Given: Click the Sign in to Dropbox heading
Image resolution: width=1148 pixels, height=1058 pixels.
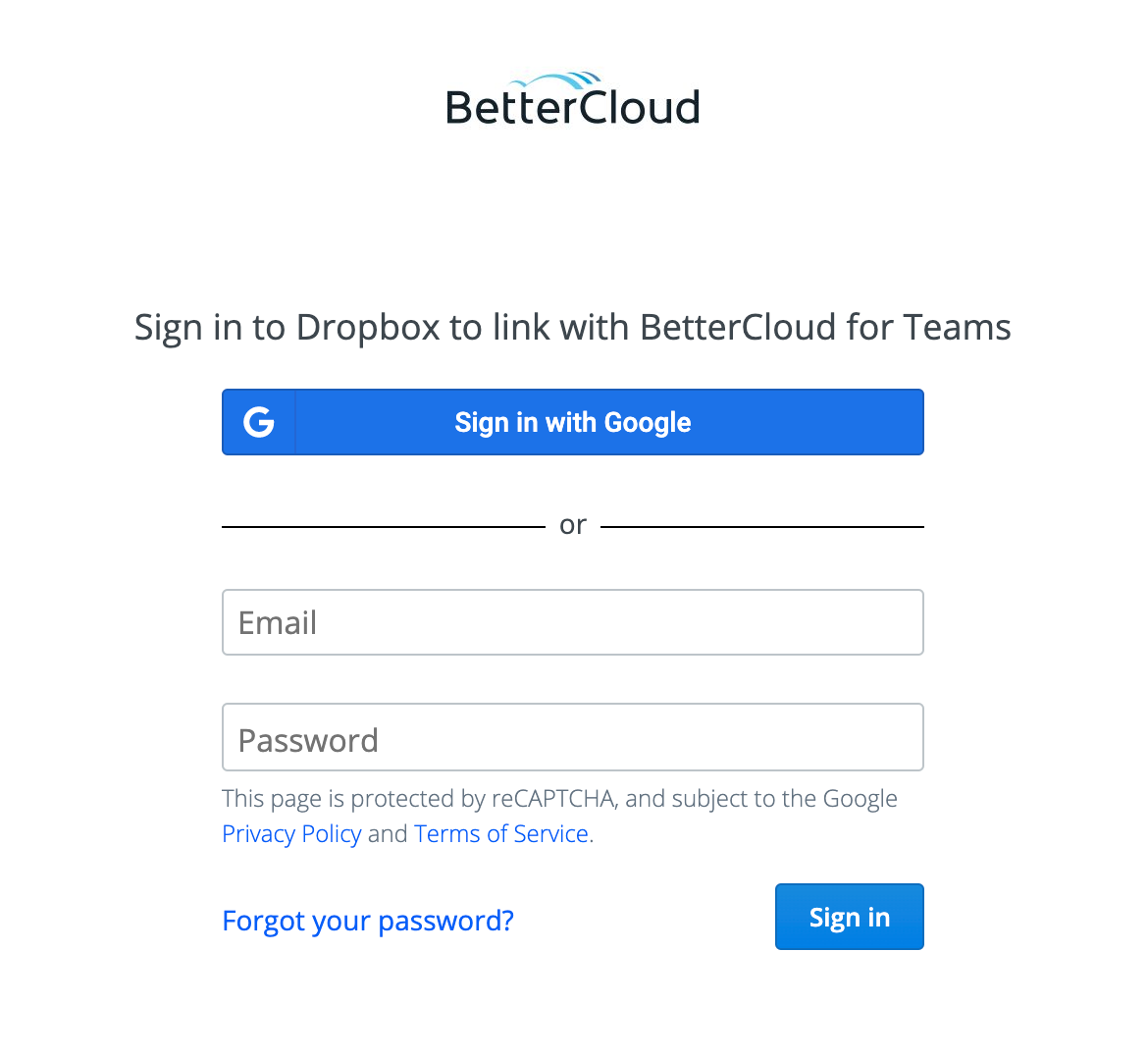Looking at the screenshot, I should (572, 327).
